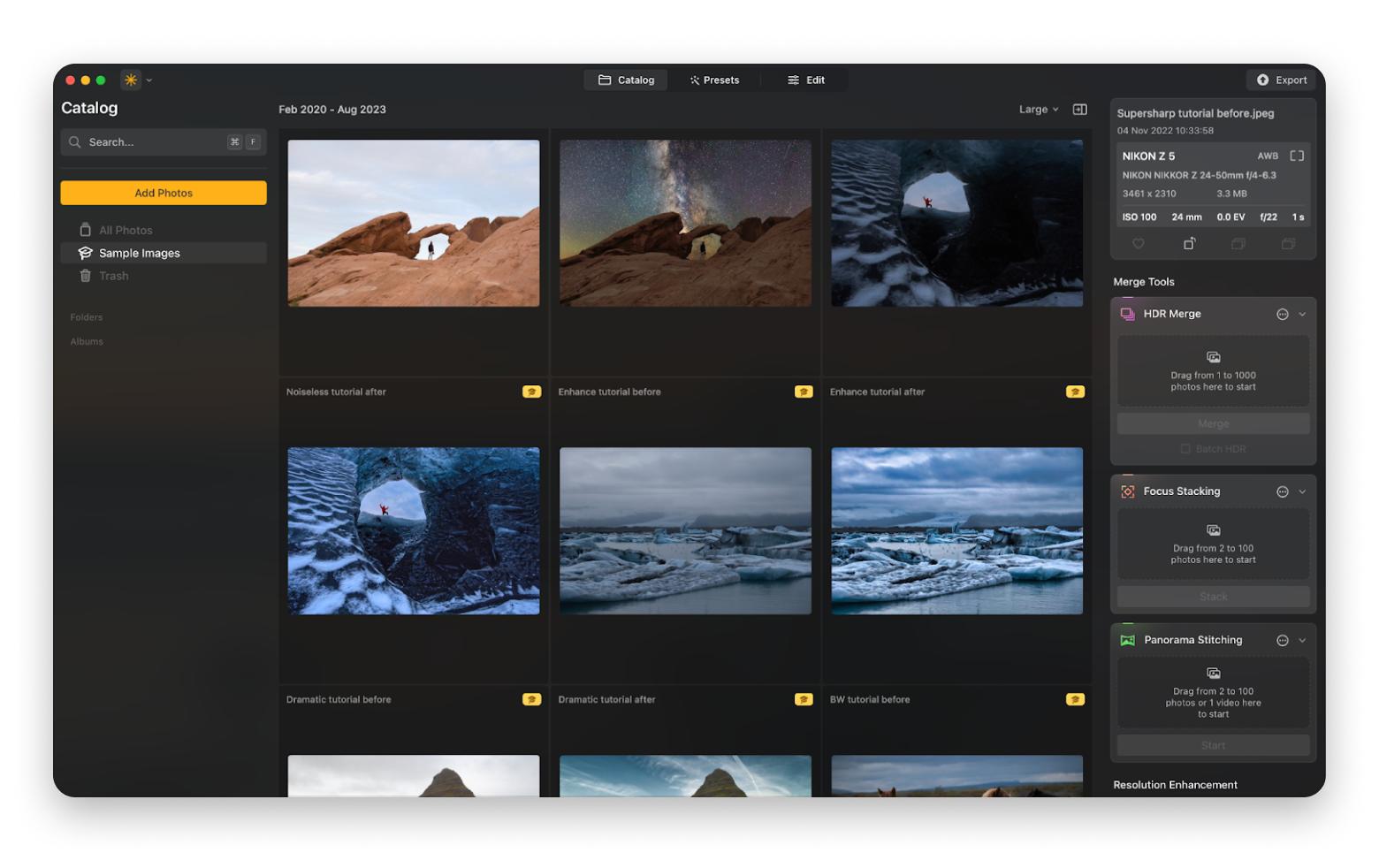Click the Export button

[x=1282, y=80]
